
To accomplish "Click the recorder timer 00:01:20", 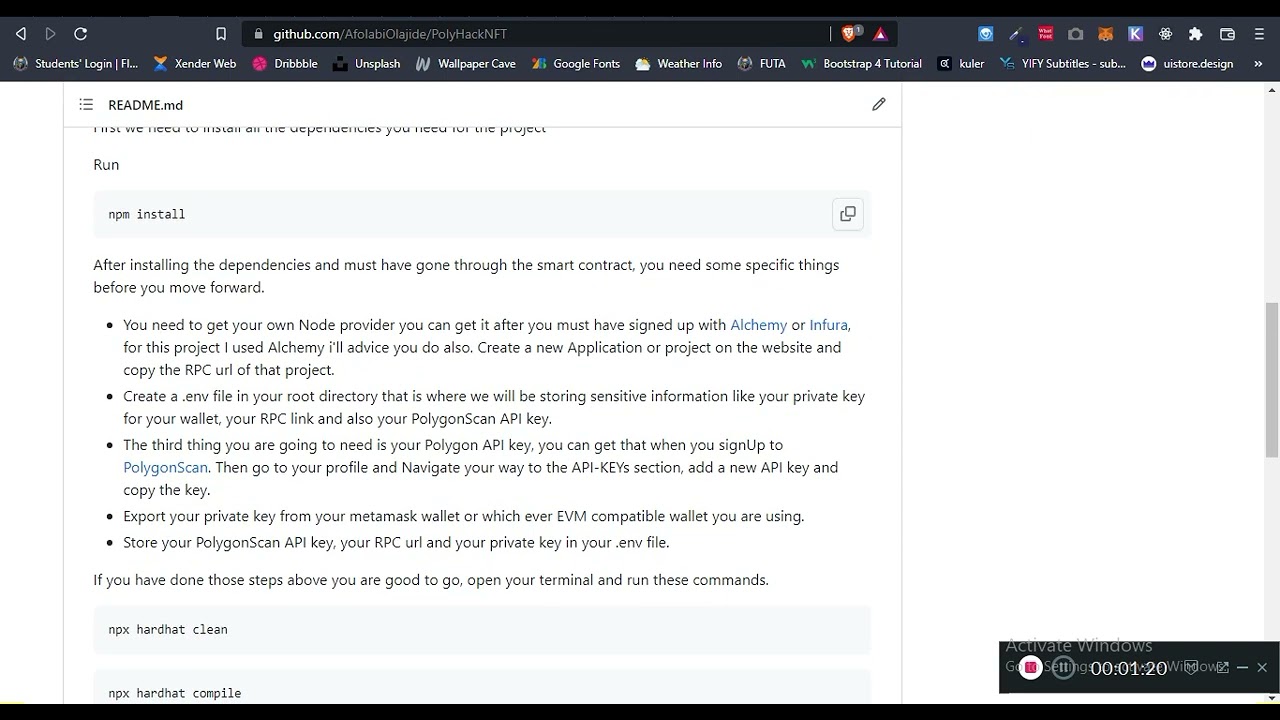I will 1129,668.
